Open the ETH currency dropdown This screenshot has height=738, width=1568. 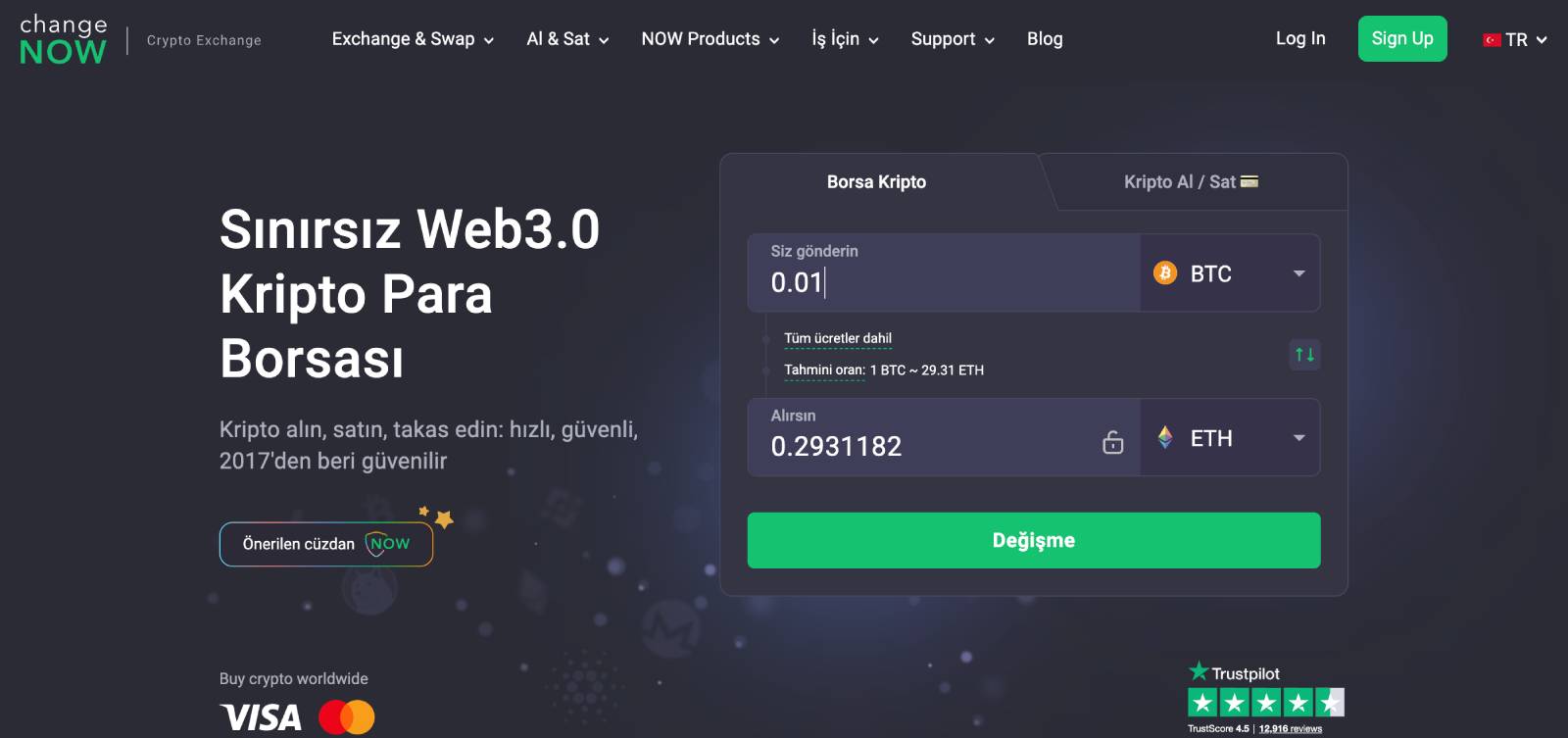(1230, 438)
